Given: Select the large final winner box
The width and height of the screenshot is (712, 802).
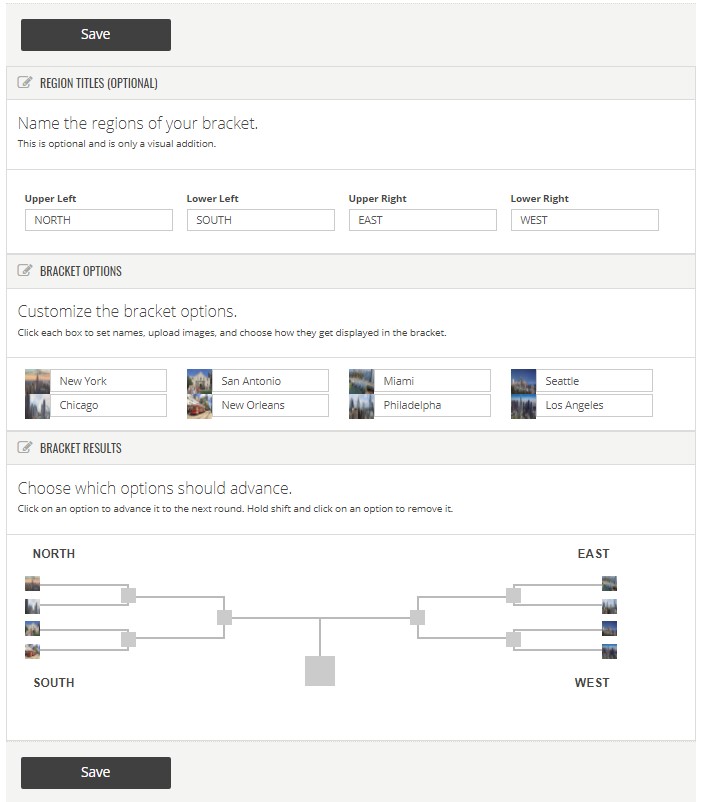Looking at the screenshot, I should [x=320, y=671].
